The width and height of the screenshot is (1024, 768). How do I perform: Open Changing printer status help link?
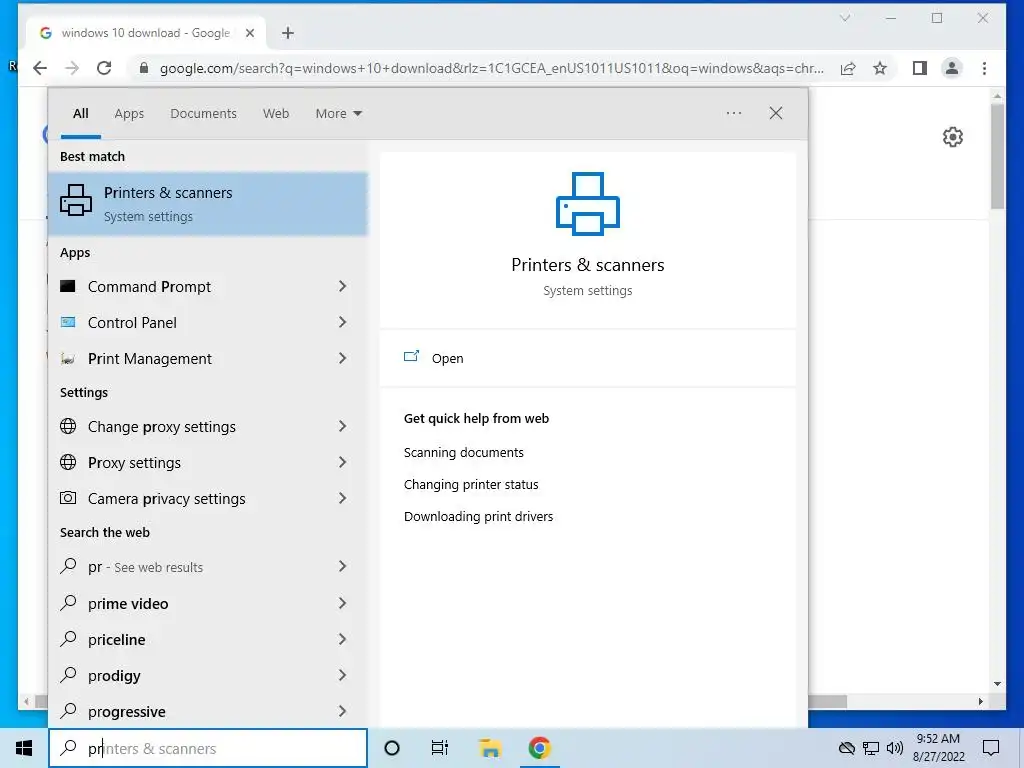click(x=471, y=485)
